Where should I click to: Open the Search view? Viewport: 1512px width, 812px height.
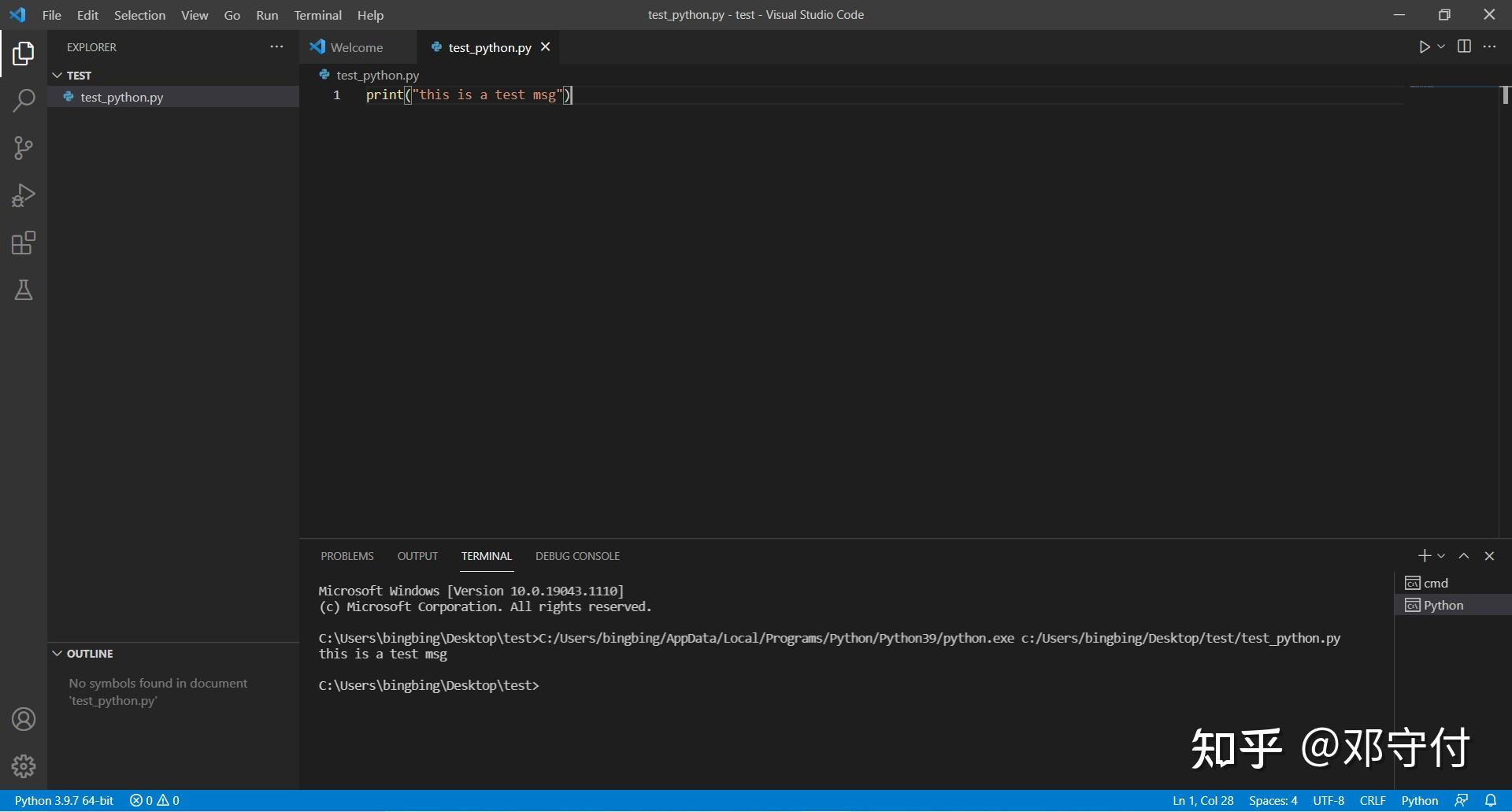23,101
